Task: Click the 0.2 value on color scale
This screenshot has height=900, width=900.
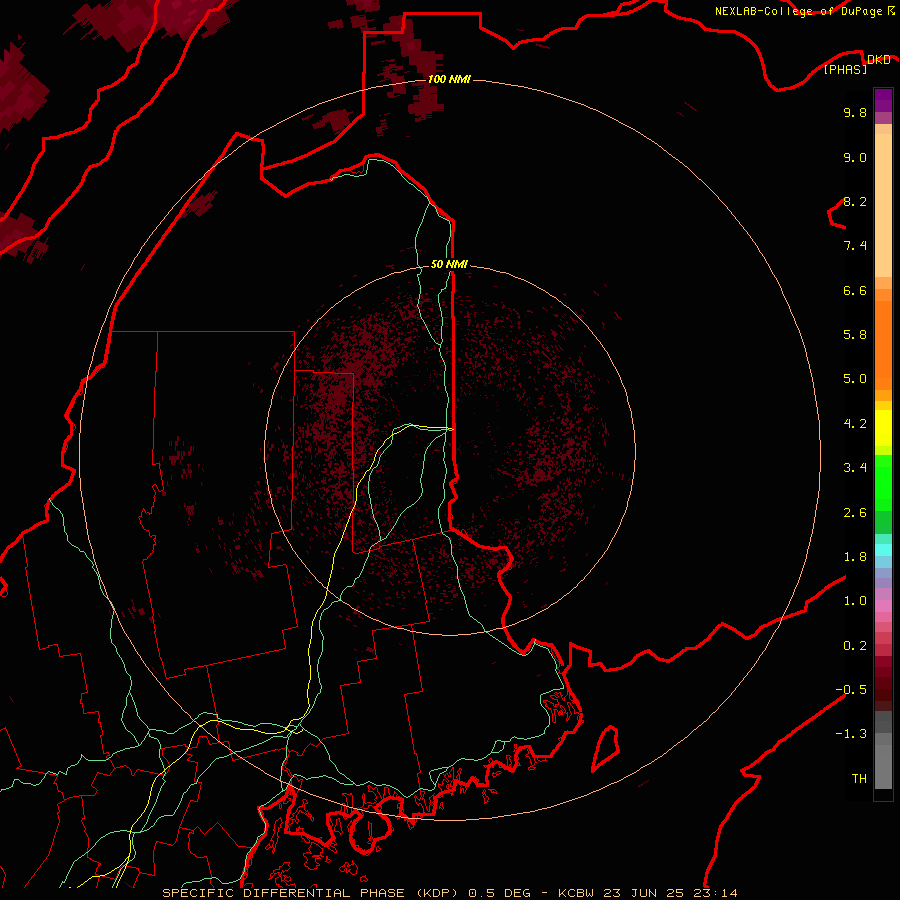Action: (855, 646)
